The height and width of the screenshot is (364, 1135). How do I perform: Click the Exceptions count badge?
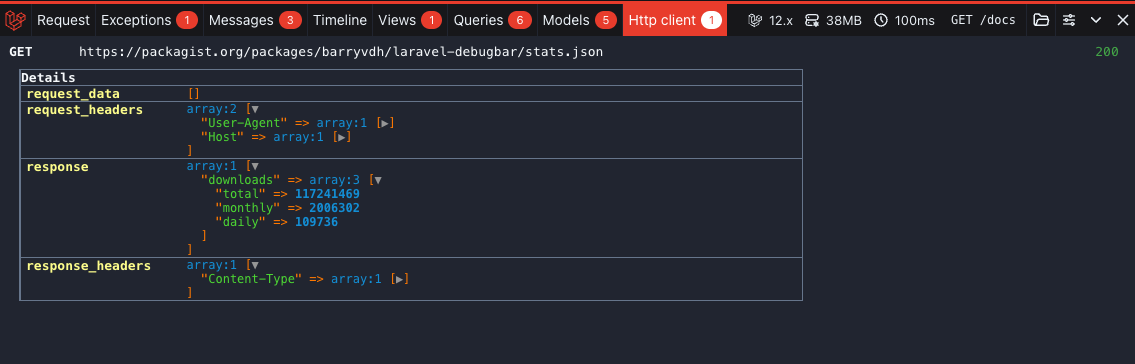pos(187,20)
